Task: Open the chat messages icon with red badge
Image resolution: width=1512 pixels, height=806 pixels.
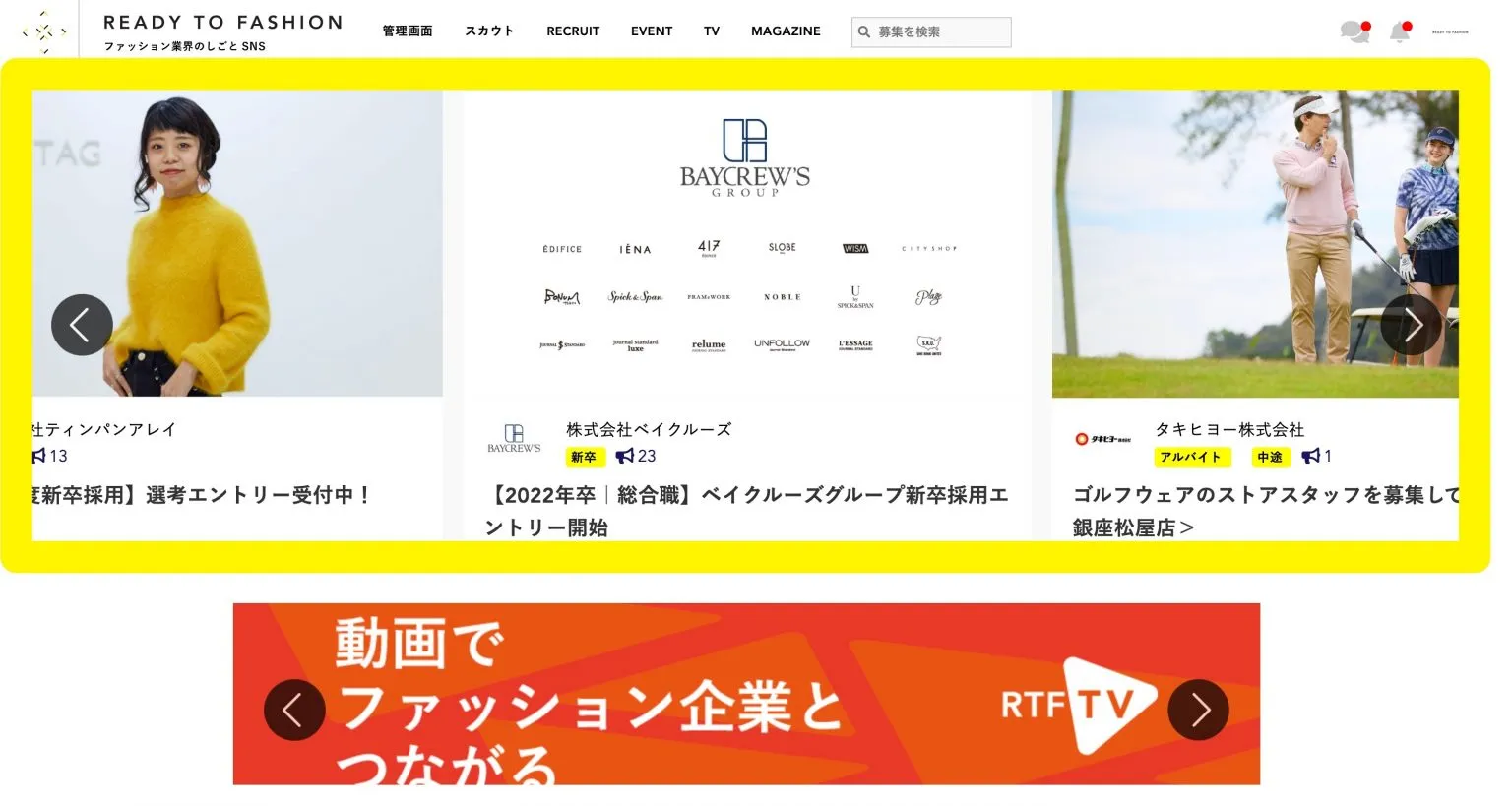Action: tap(1355, 31)
